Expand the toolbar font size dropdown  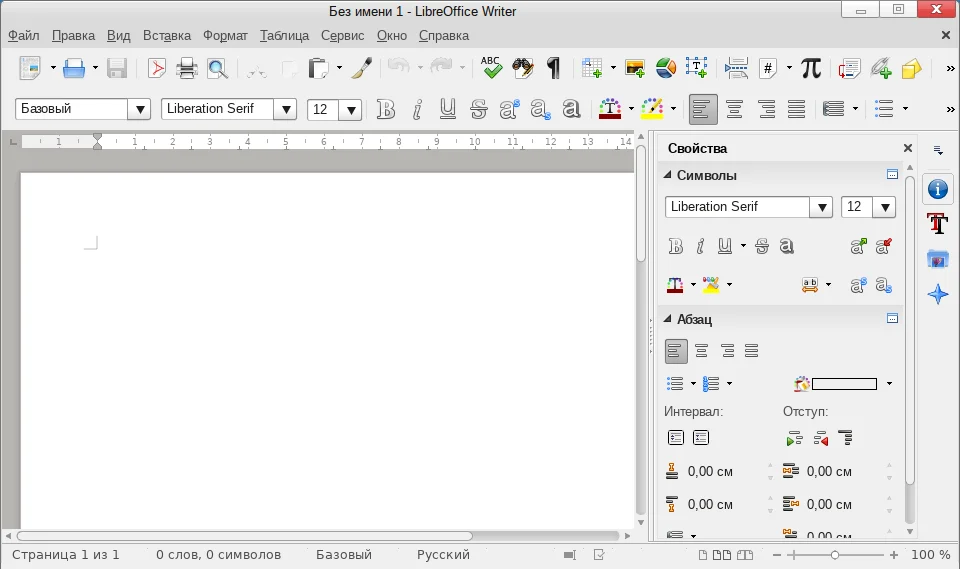click(x=350, y=109)
